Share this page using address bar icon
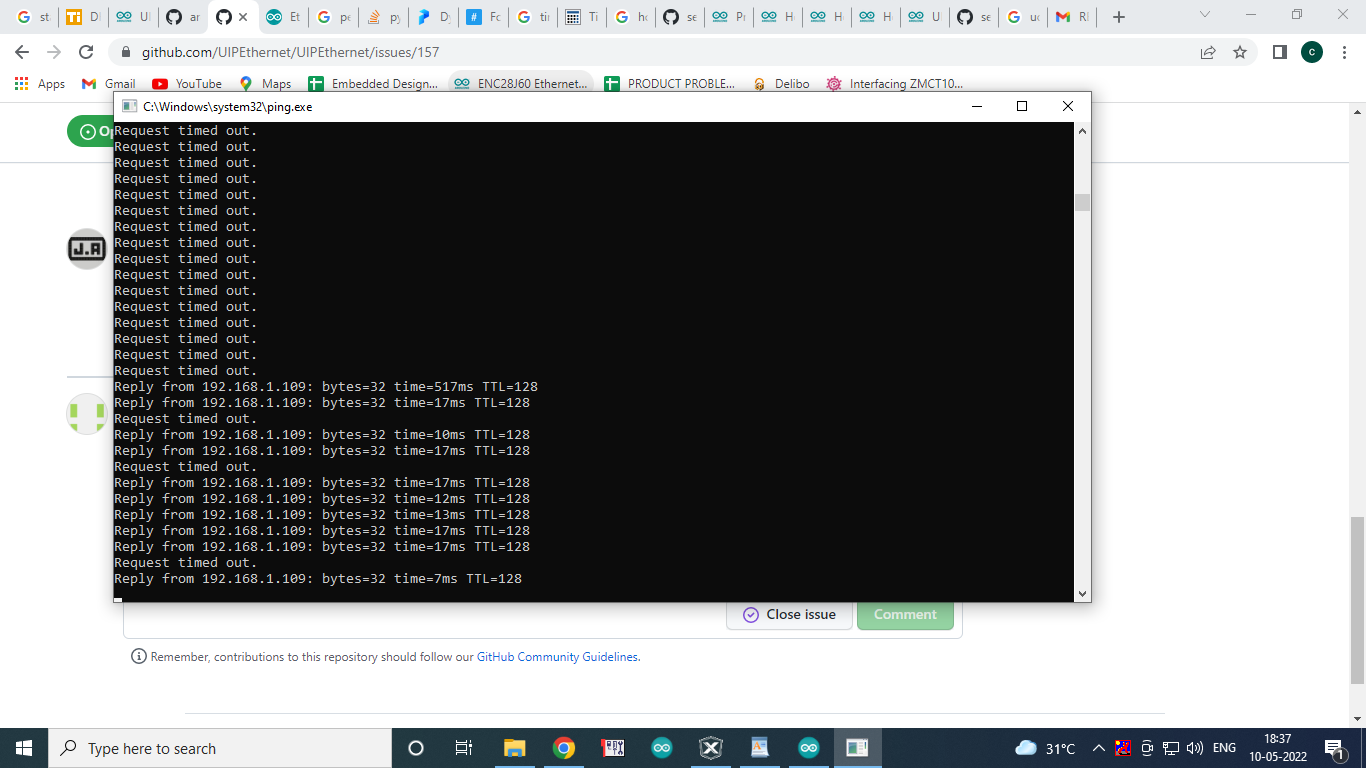The height and width of the screenshot is (768, 1366). point(1208,52)
